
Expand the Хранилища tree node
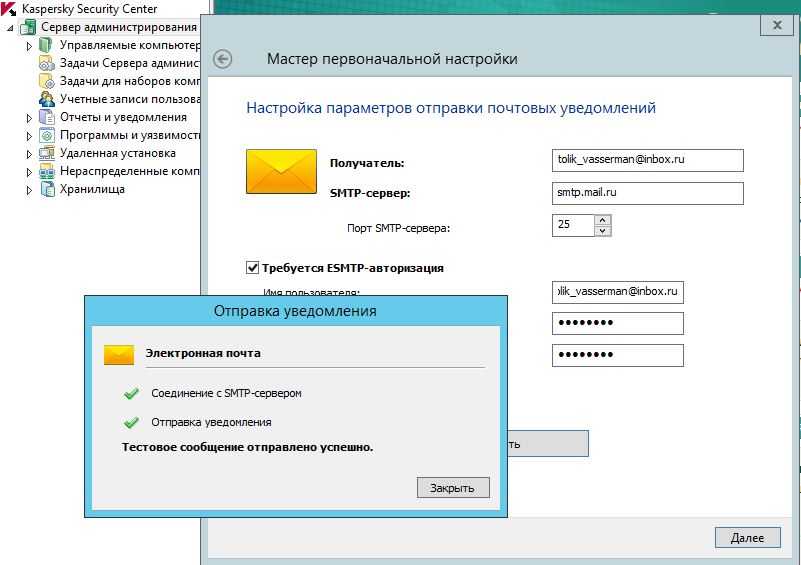tap(29, 190)
